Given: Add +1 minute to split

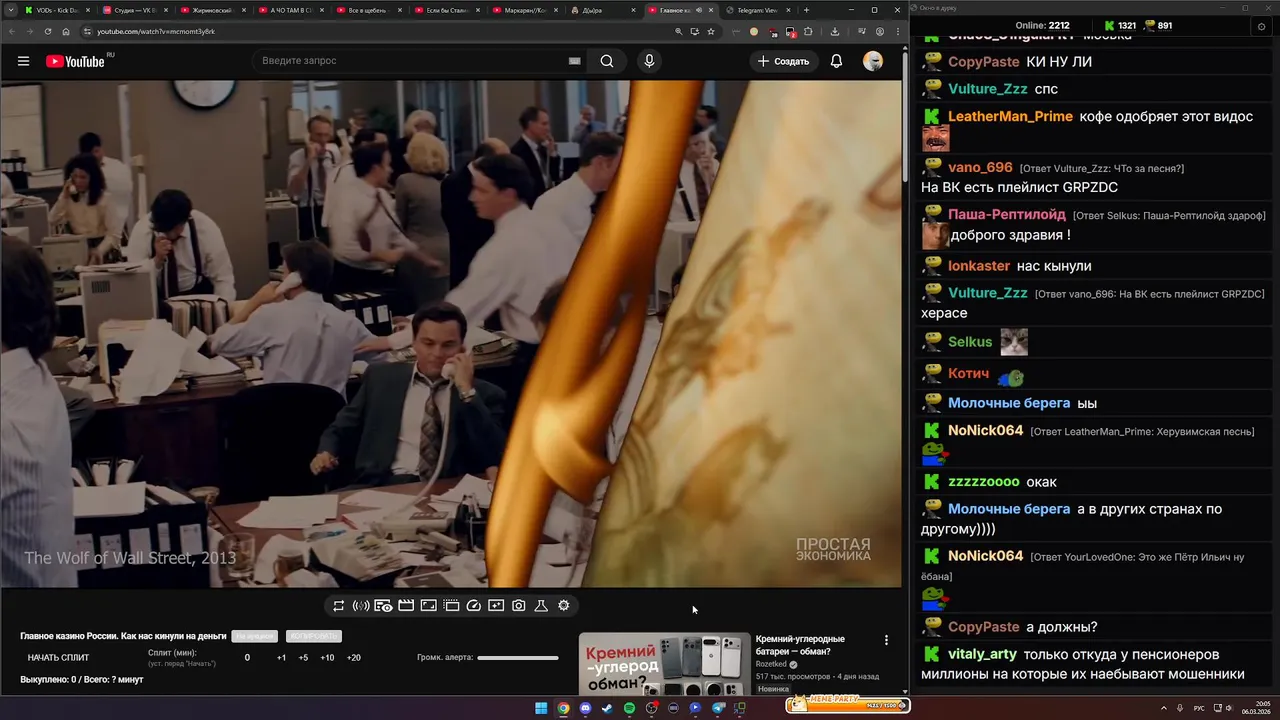Looking at the screenshot, I should [x=281, y=658].
